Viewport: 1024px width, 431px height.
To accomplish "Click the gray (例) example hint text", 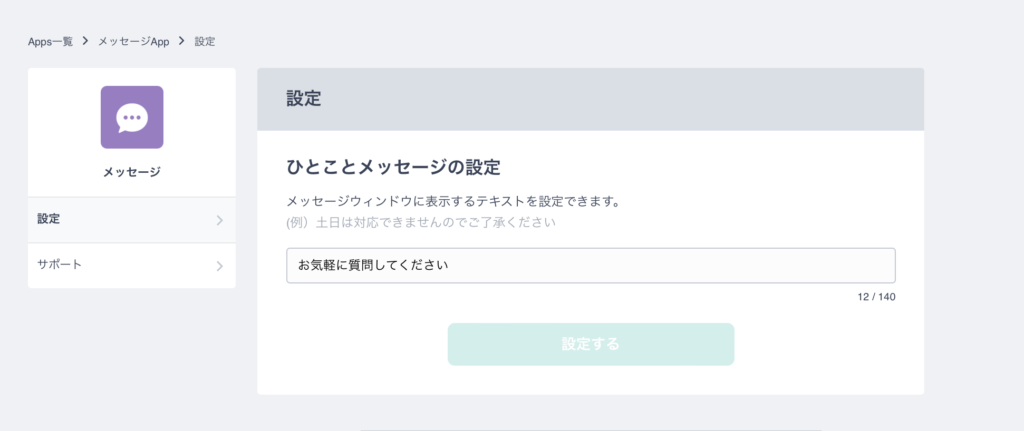I will 421,223.
